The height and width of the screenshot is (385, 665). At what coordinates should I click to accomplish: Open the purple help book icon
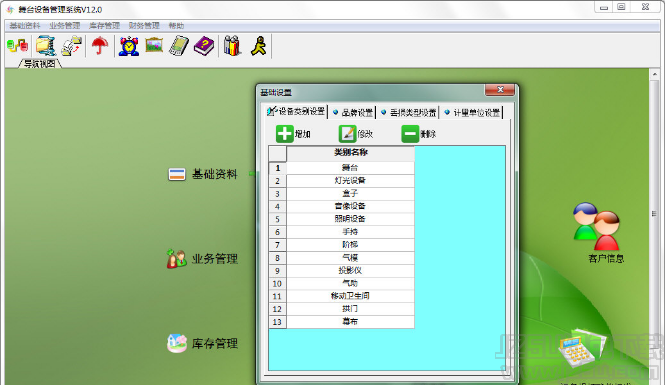(204, 46)
